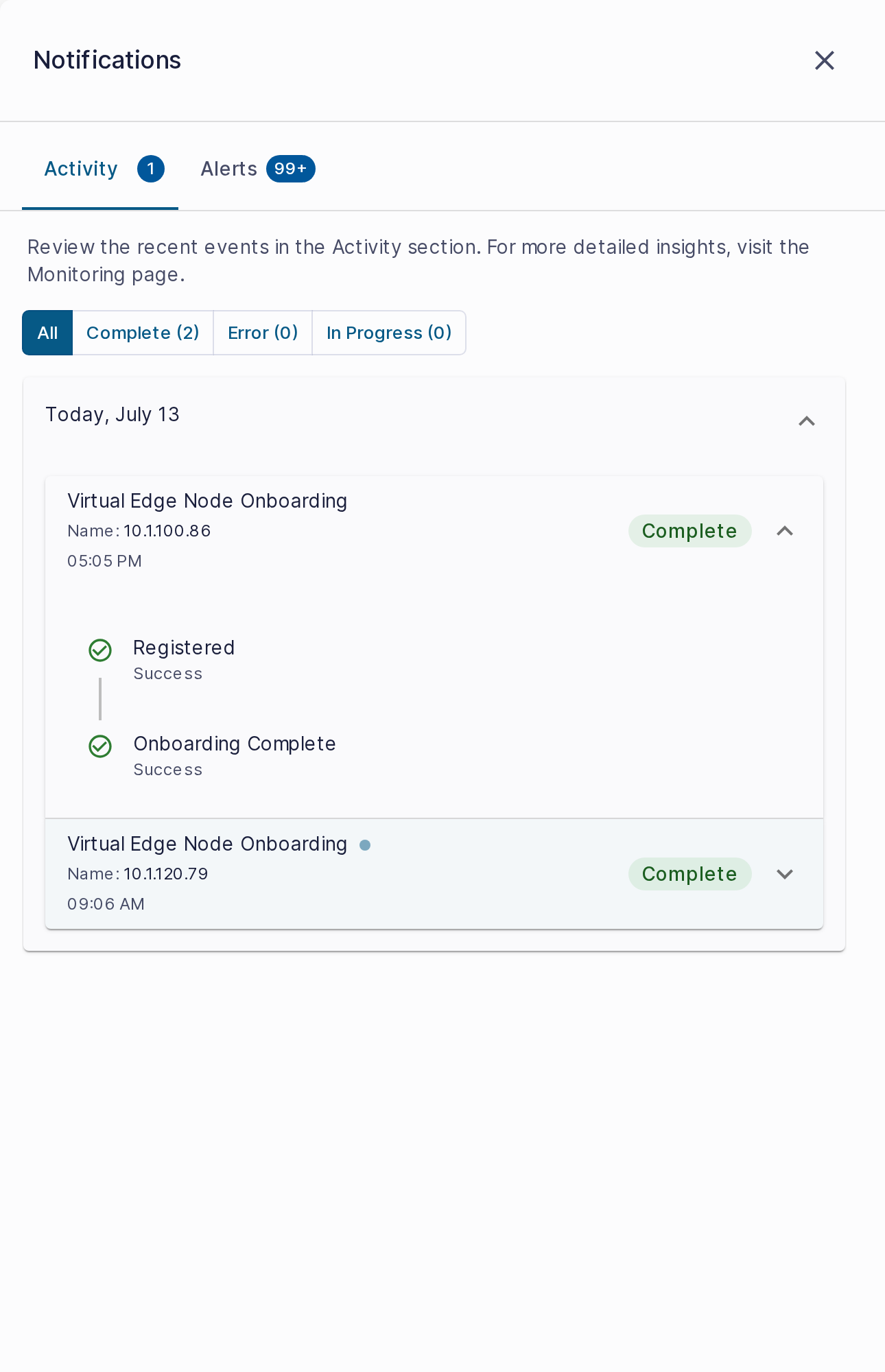The image size is (885, 1372).
Task: Close the Notifications panel
Action: [x=824, y=60]
